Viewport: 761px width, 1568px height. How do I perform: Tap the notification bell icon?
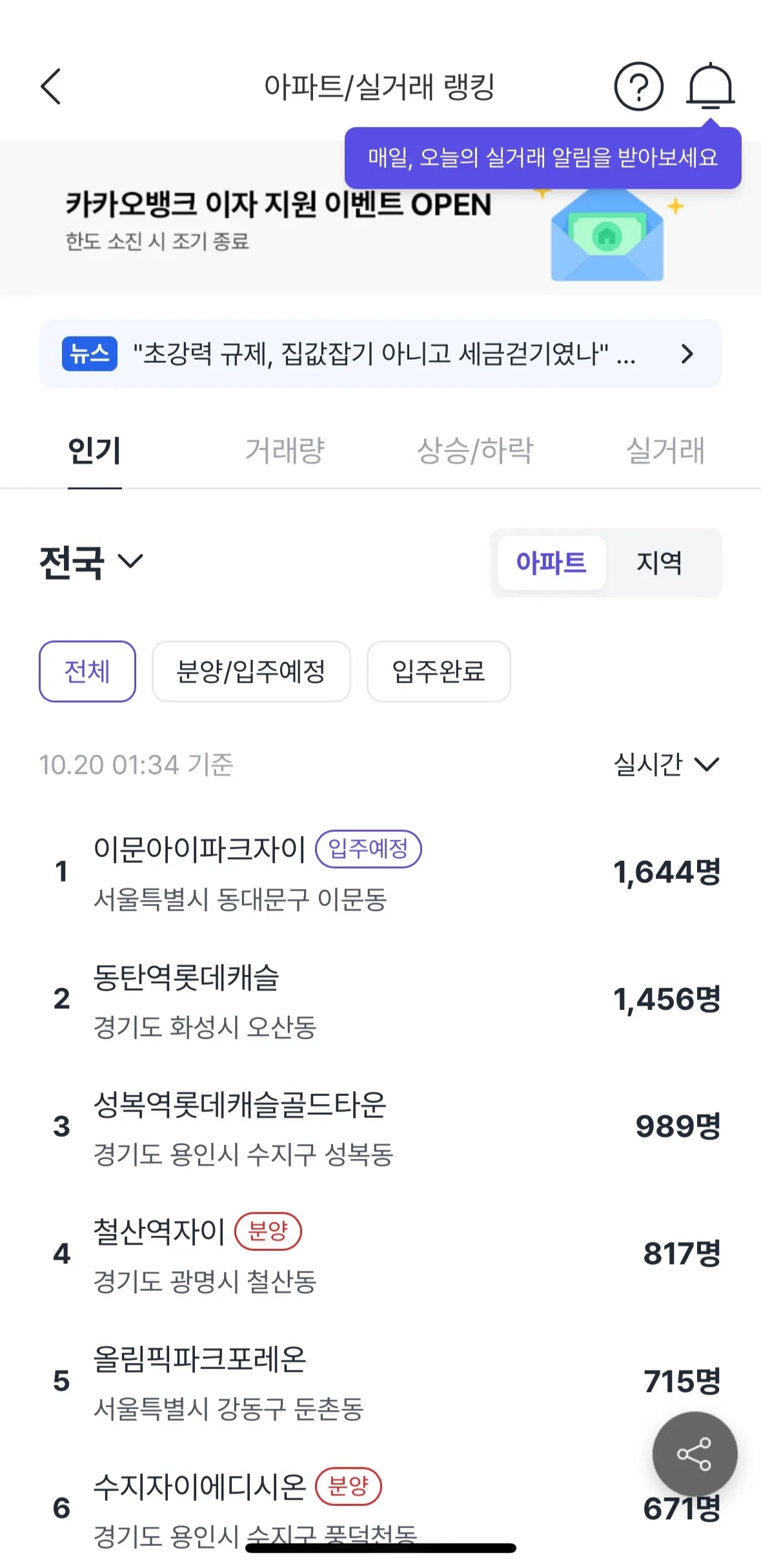click(x=710, y=87)
